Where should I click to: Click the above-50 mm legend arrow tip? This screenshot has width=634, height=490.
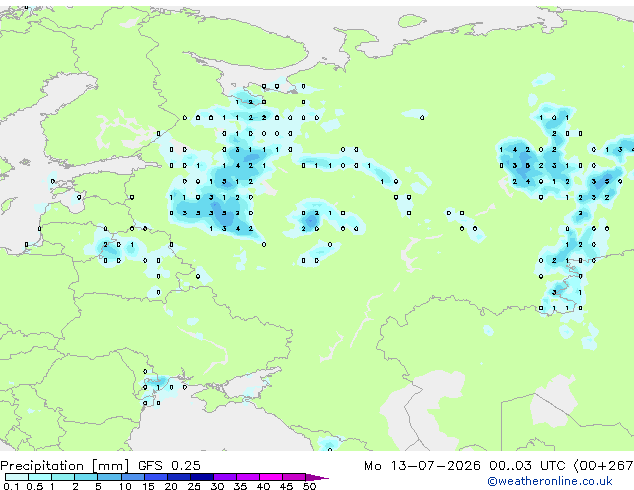(317, 478)
